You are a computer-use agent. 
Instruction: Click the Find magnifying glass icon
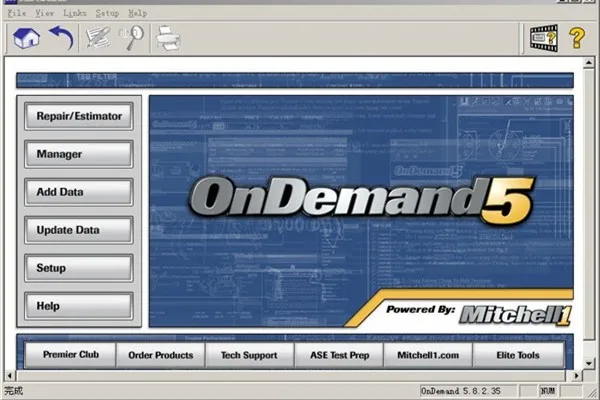click(x=131, y=38)
